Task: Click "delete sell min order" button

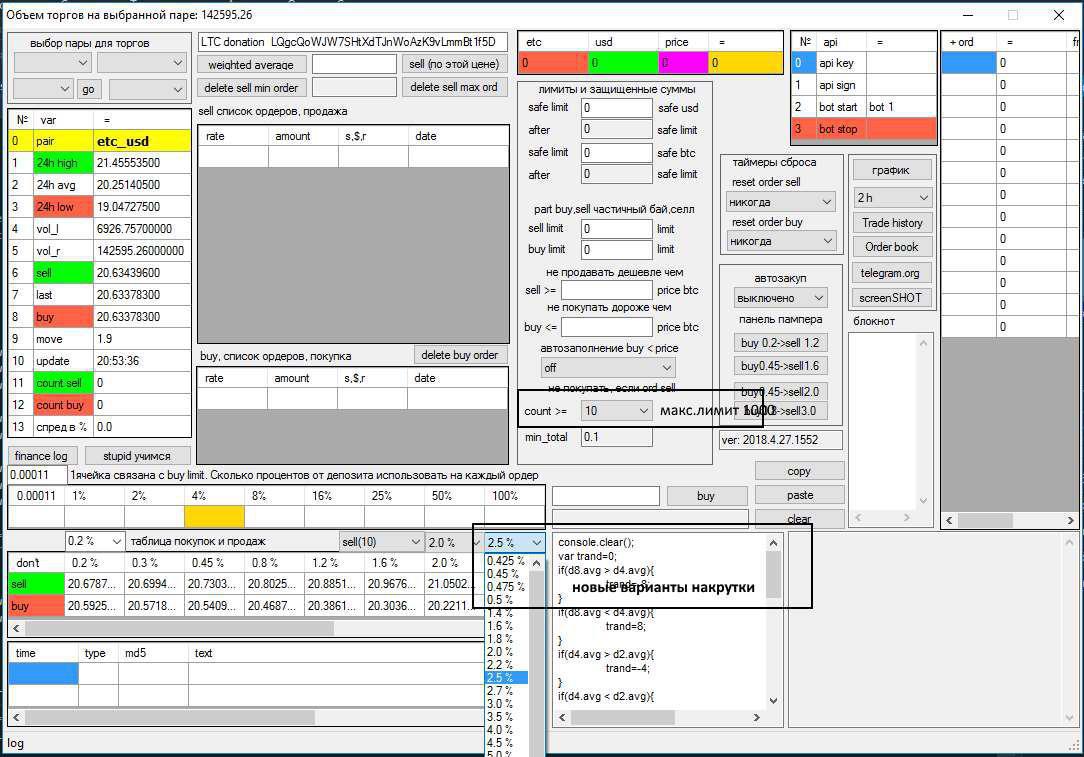Action: pos(251,88)
